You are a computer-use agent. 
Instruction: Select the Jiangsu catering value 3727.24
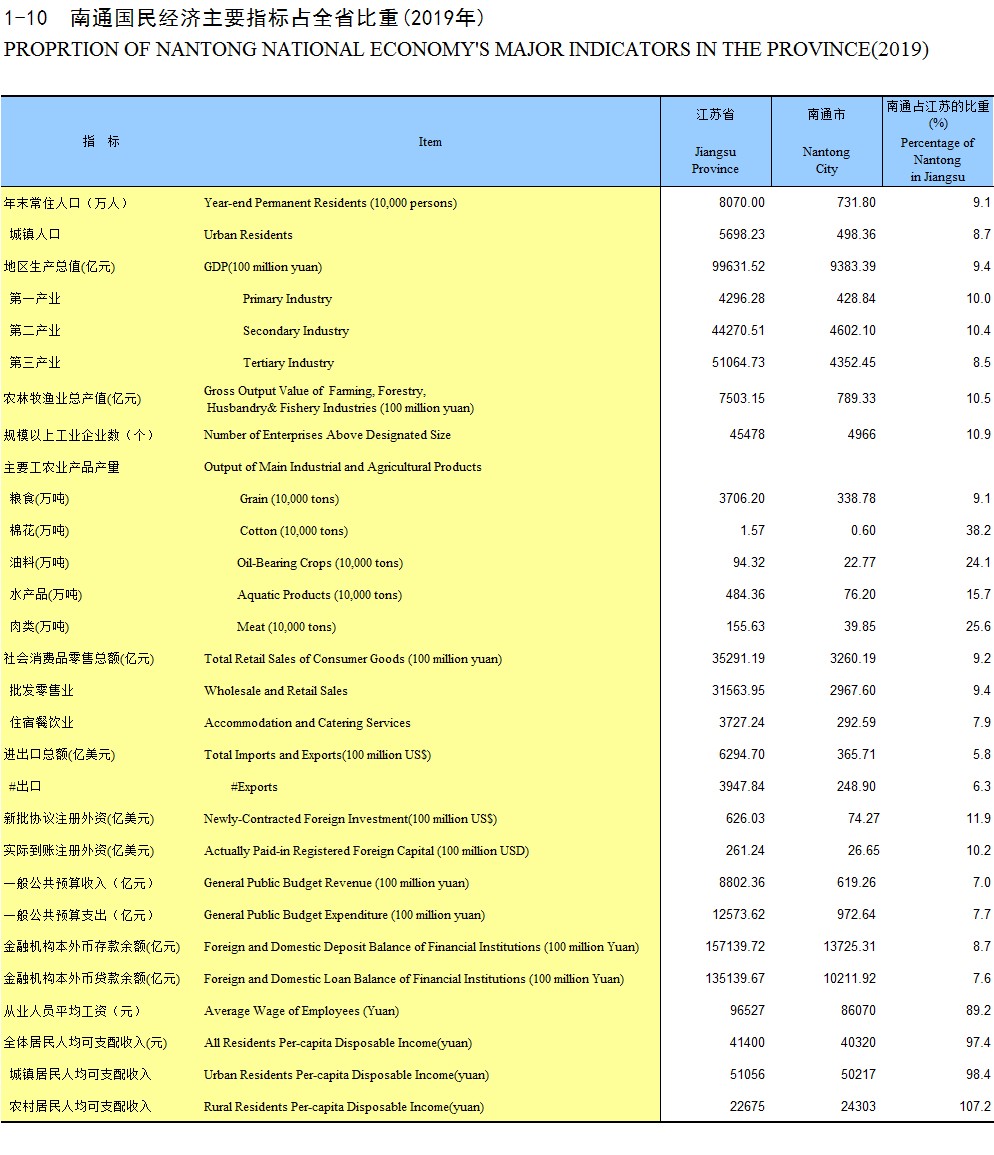pyautogui.click(x=741, y=723)
